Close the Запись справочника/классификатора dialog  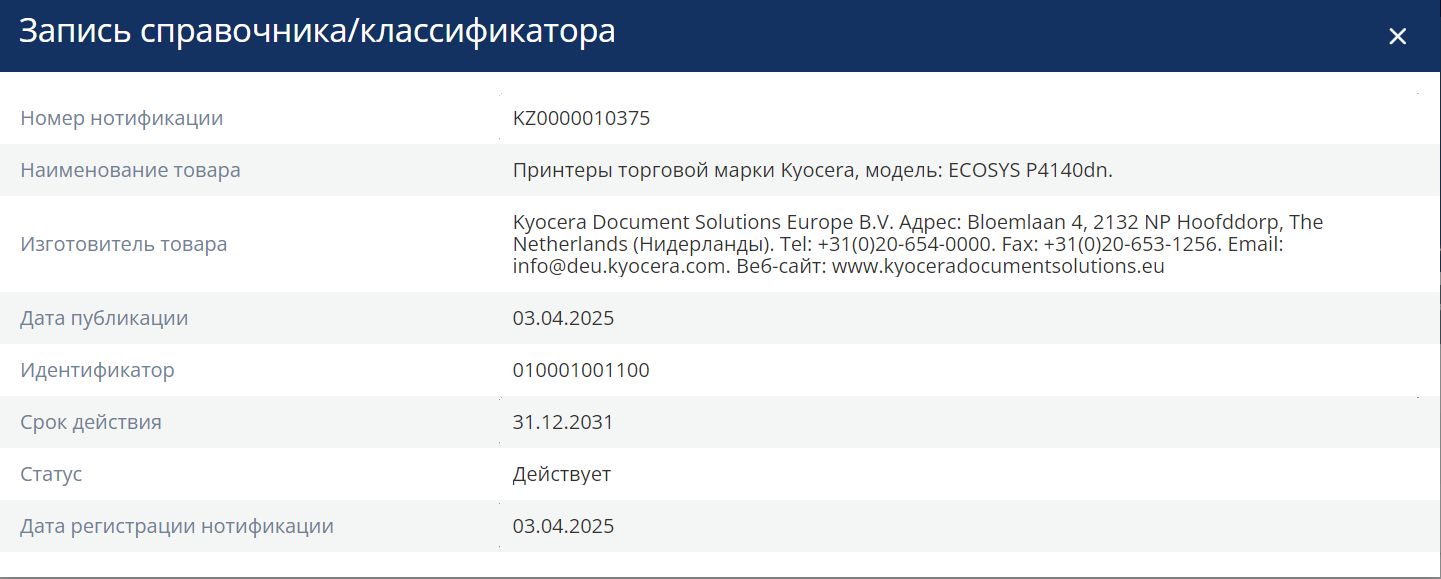(1397, 37)
